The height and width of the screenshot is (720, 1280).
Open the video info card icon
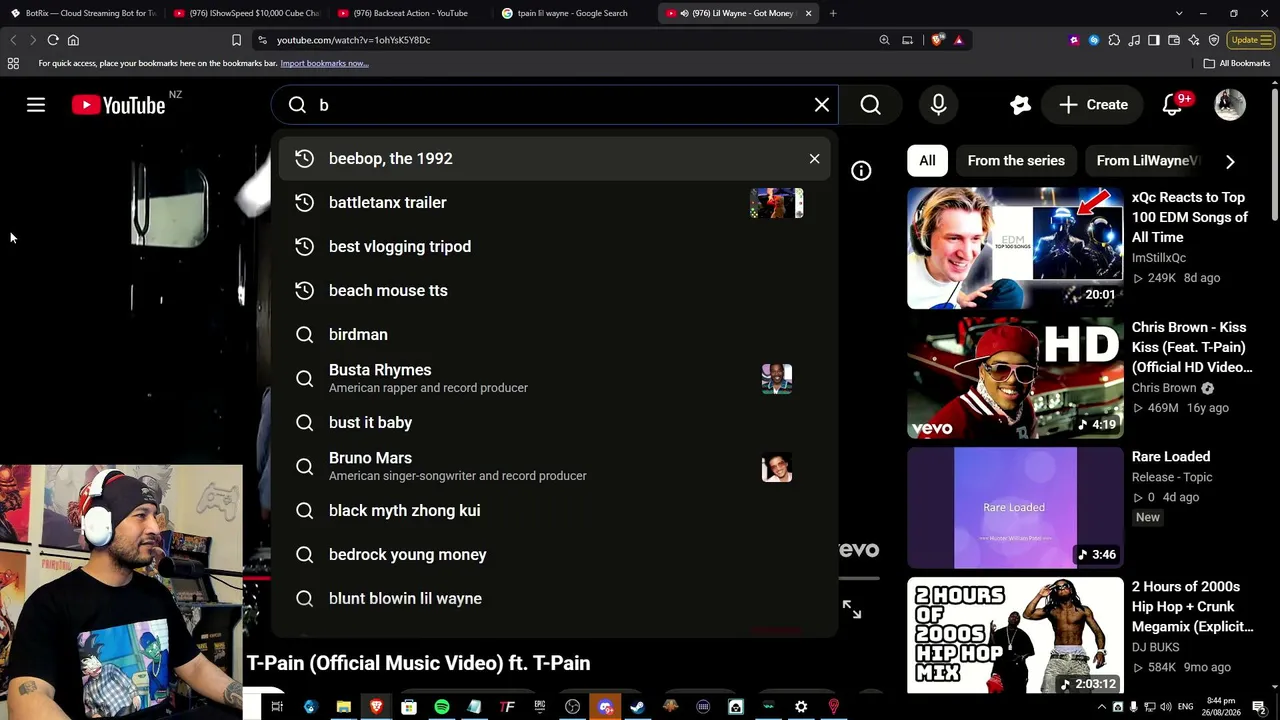tap(861, 171)
